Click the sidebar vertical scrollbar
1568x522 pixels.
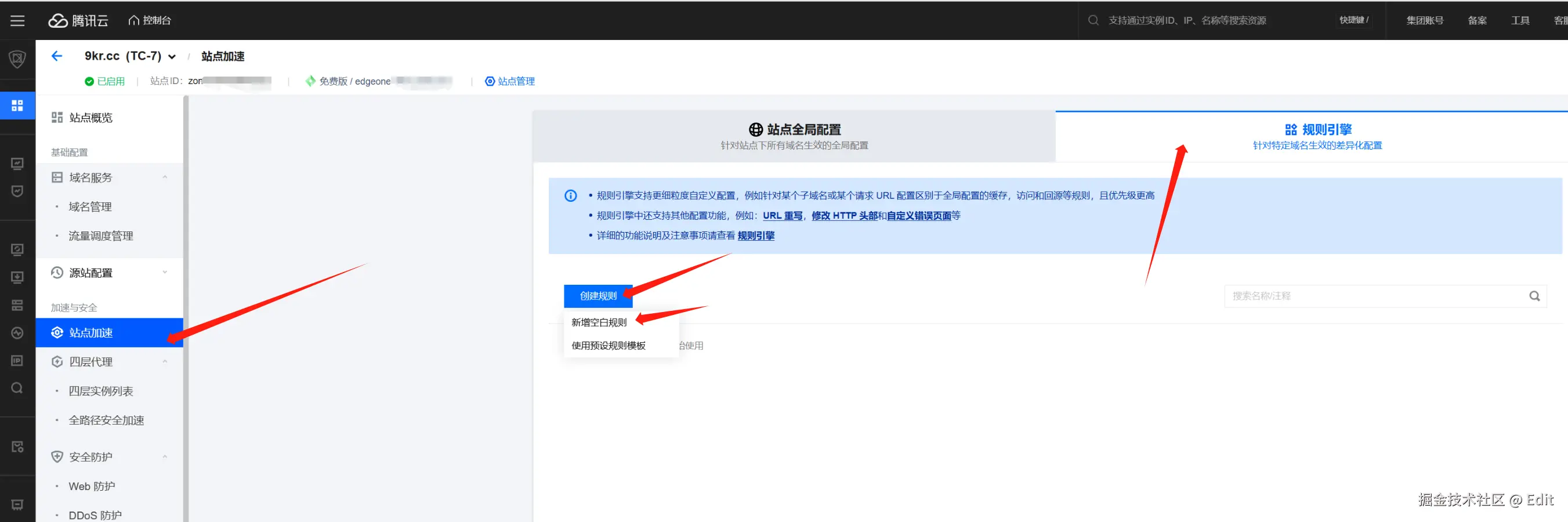point(186,309)
